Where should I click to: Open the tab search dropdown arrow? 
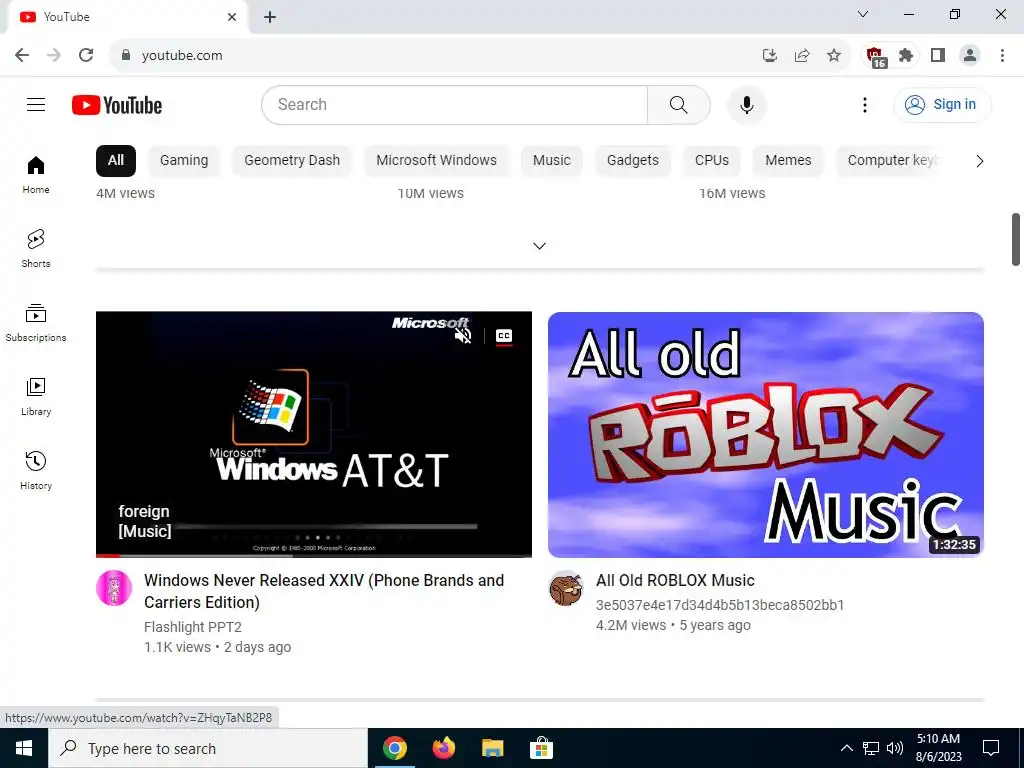click(863, 14)
